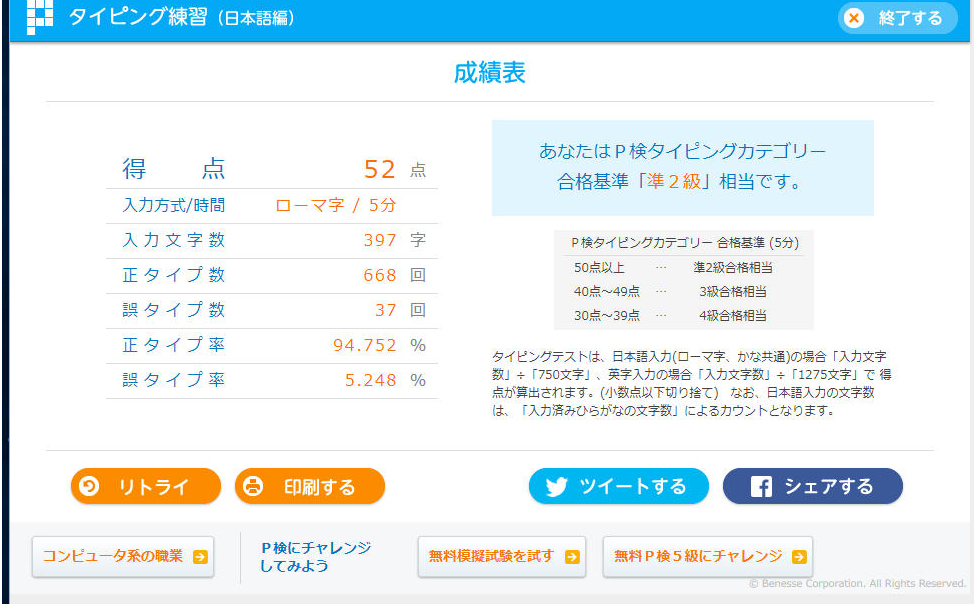Click the correct type count 668

pyautogui.click(x=380, y=275)
